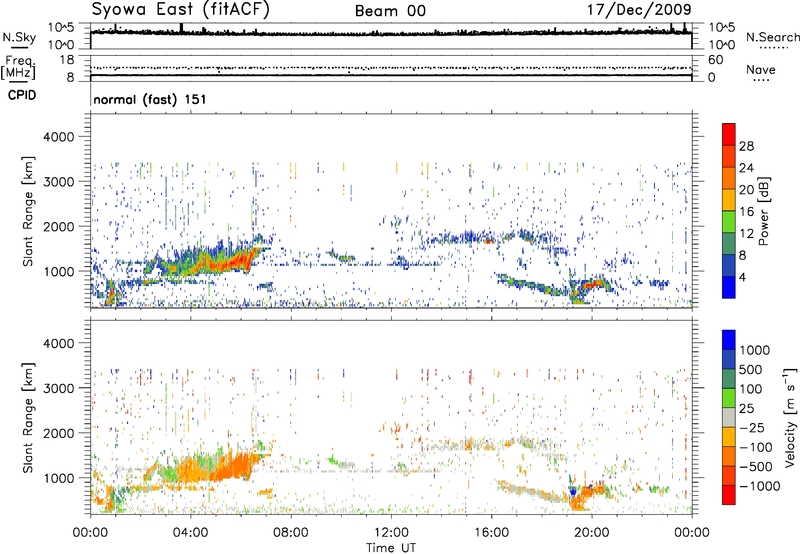This screenshot has width=800, height=554.
Task: Click the '12:00' time axis label
Action: [391, 533]
